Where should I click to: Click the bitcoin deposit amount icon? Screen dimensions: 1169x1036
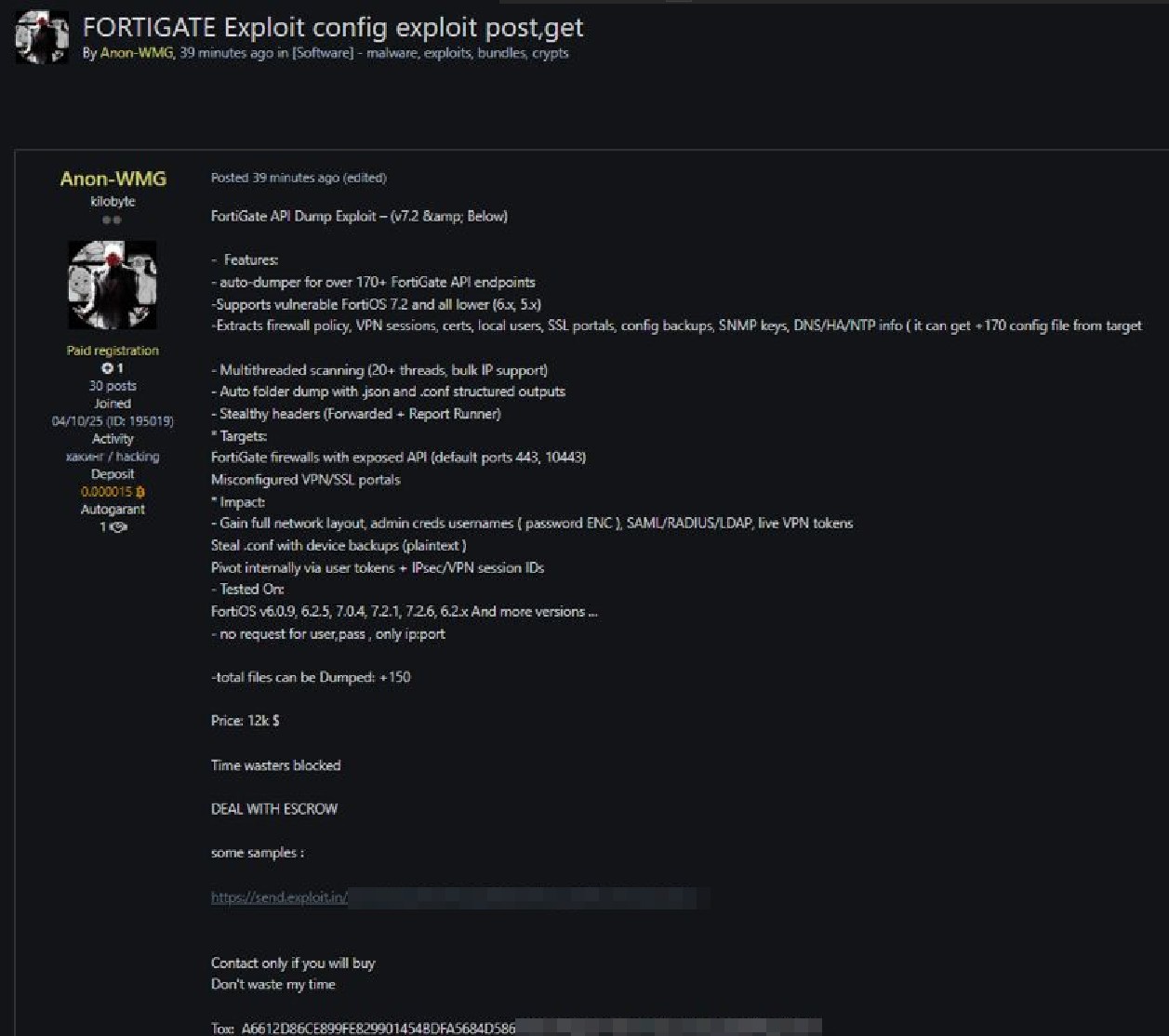(x=140, y=492)
